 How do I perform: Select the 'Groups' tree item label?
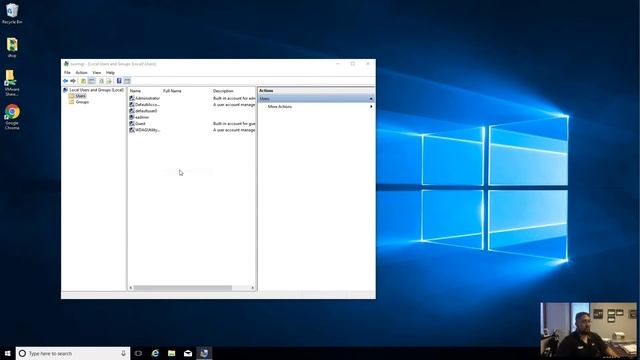coord(82,102)
